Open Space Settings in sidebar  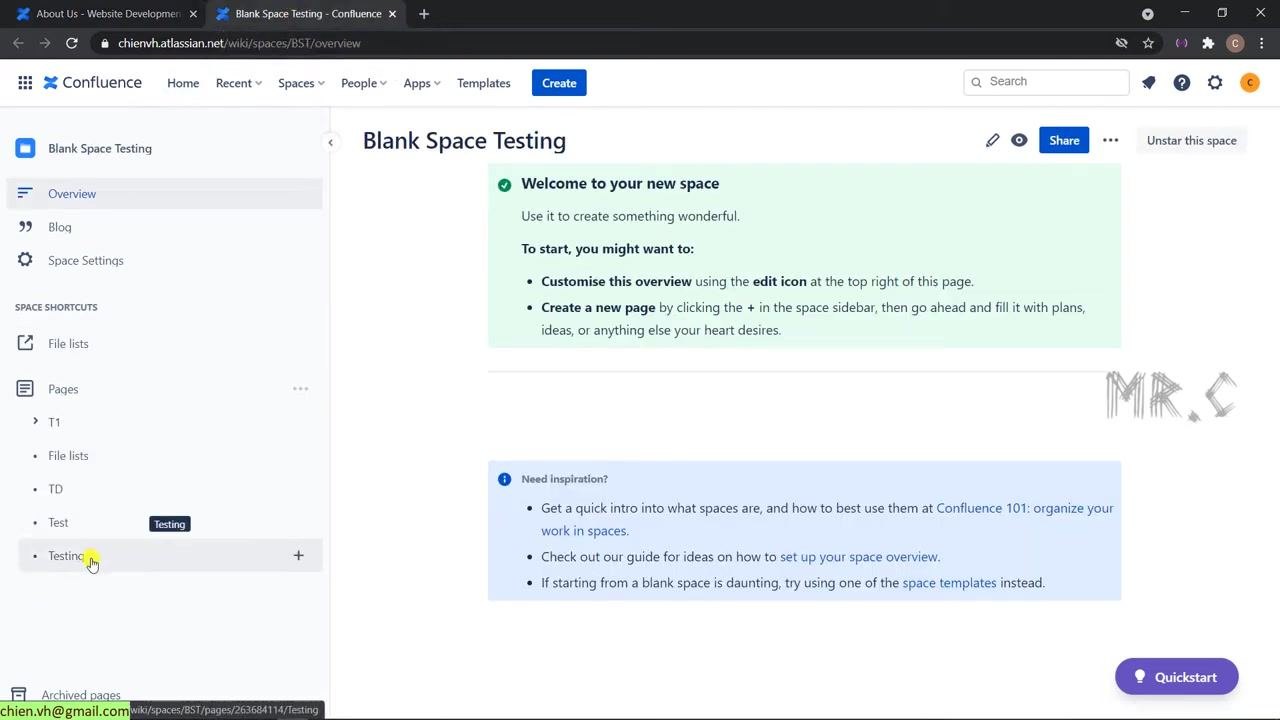(x=165, y=260)
